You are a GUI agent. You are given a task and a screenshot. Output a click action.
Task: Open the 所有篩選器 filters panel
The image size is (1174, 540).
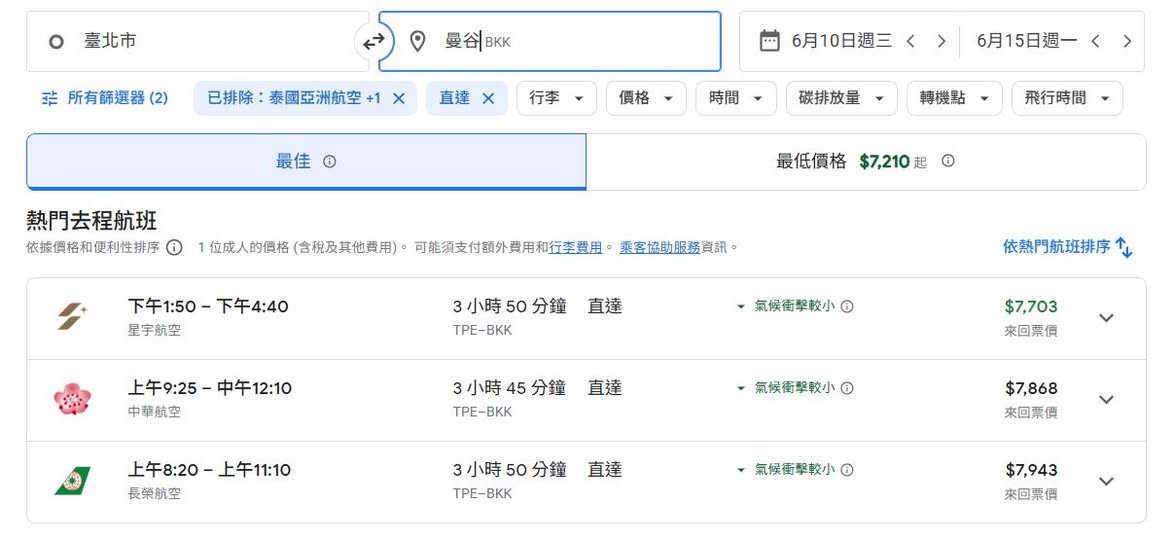(x=105, y=98)
